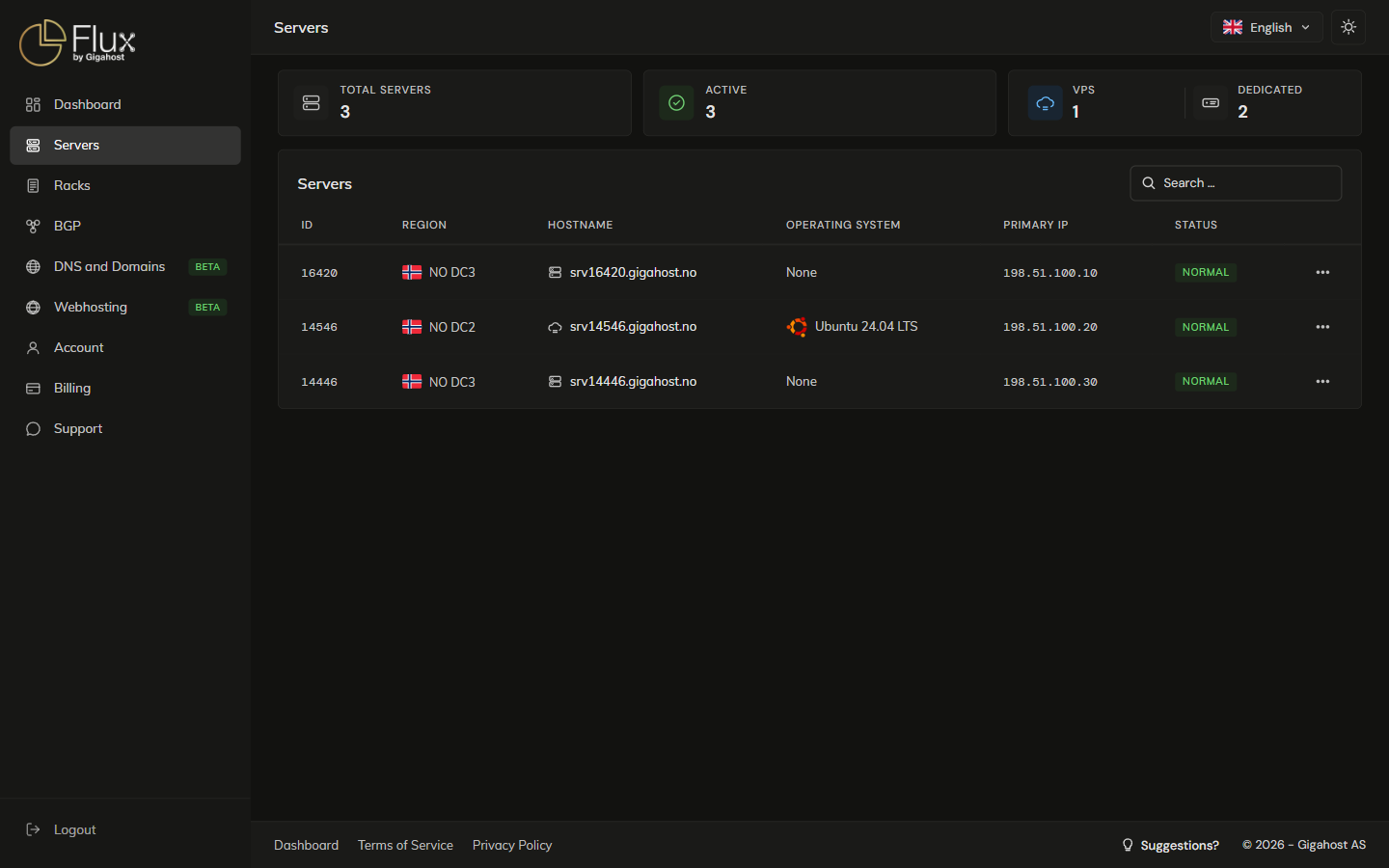The image size is (1389, 868).
Task: Open actions menu for server 14546
Action: (1322, 327)
